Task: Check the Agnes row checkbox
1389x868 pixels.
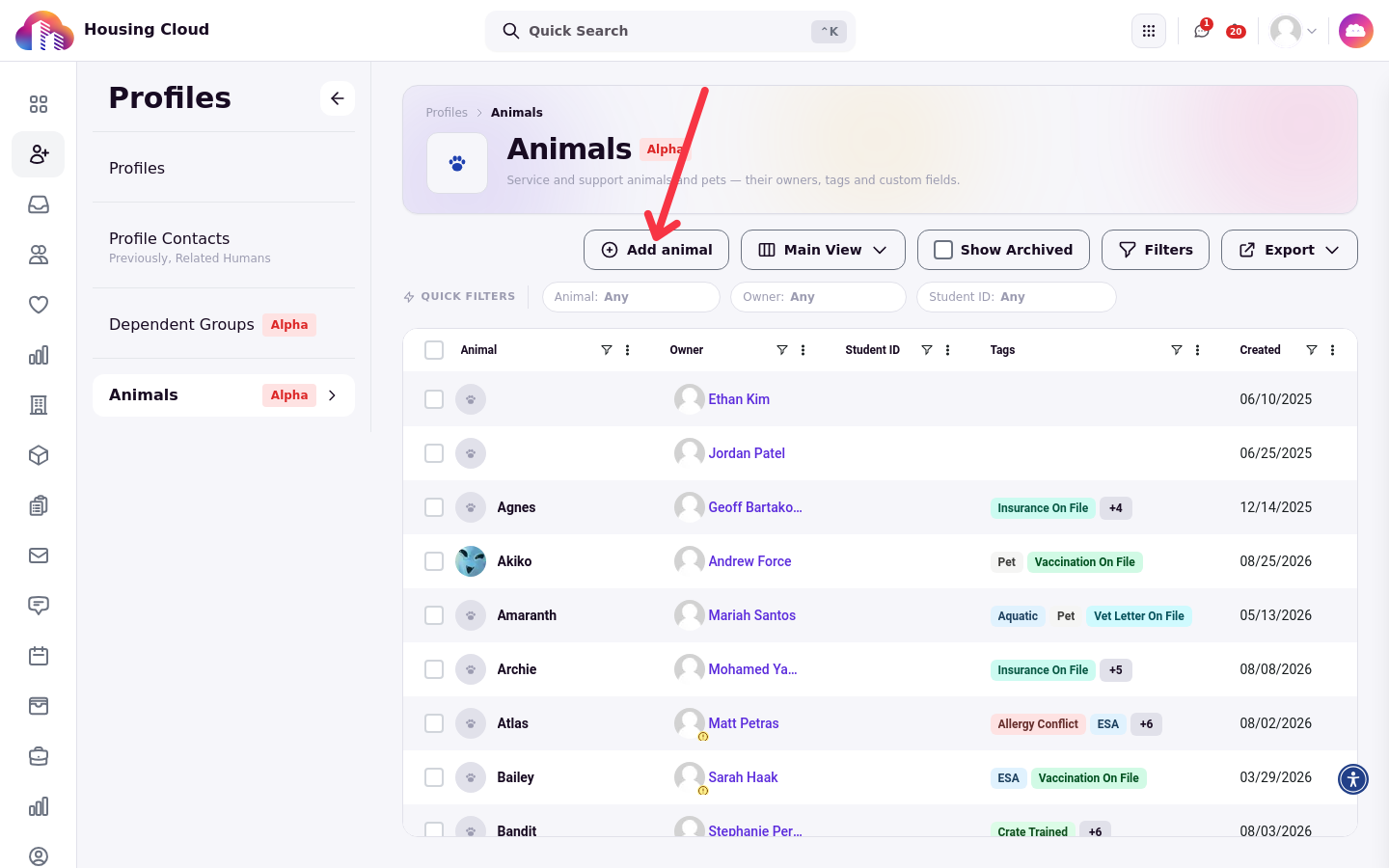Action: coord(434,507)
